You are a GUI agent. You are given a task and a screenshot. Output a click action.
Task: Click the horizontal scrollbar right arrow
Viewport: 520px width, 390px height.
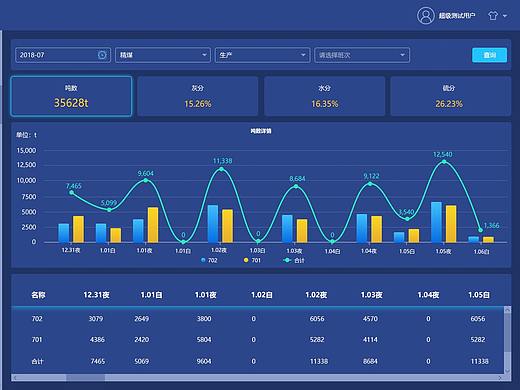[500, 378]
